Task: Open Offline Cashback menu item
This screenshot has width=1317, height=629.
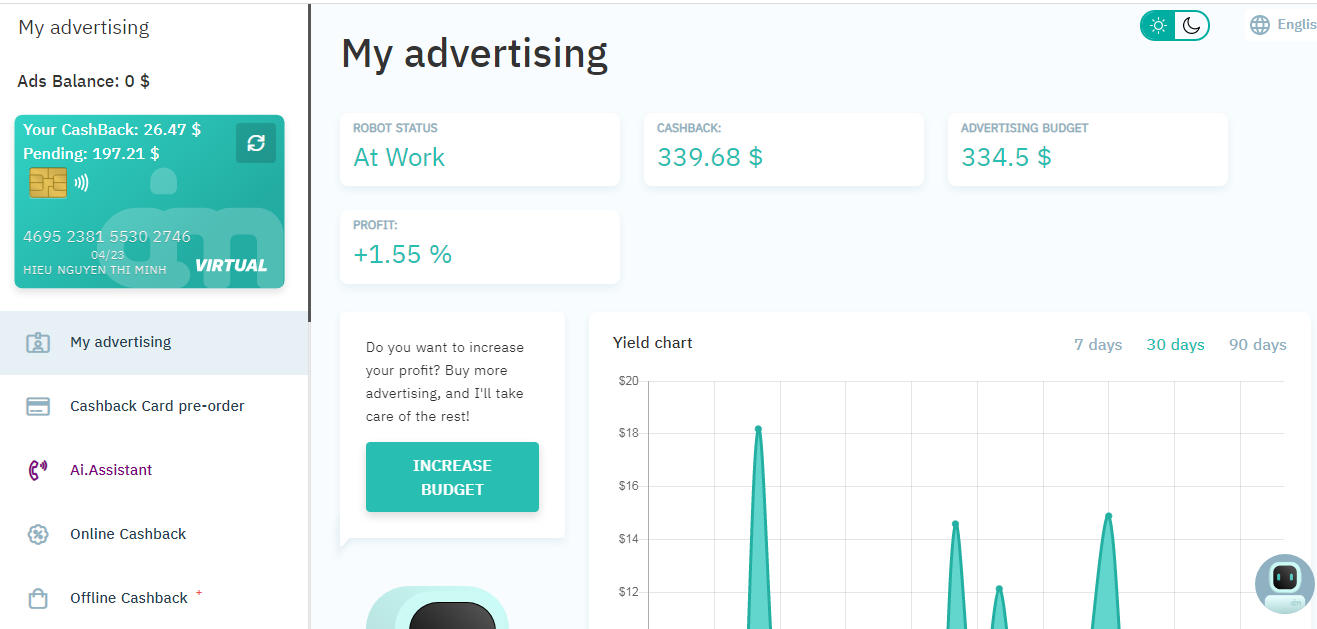Action: tap(154, 599)
